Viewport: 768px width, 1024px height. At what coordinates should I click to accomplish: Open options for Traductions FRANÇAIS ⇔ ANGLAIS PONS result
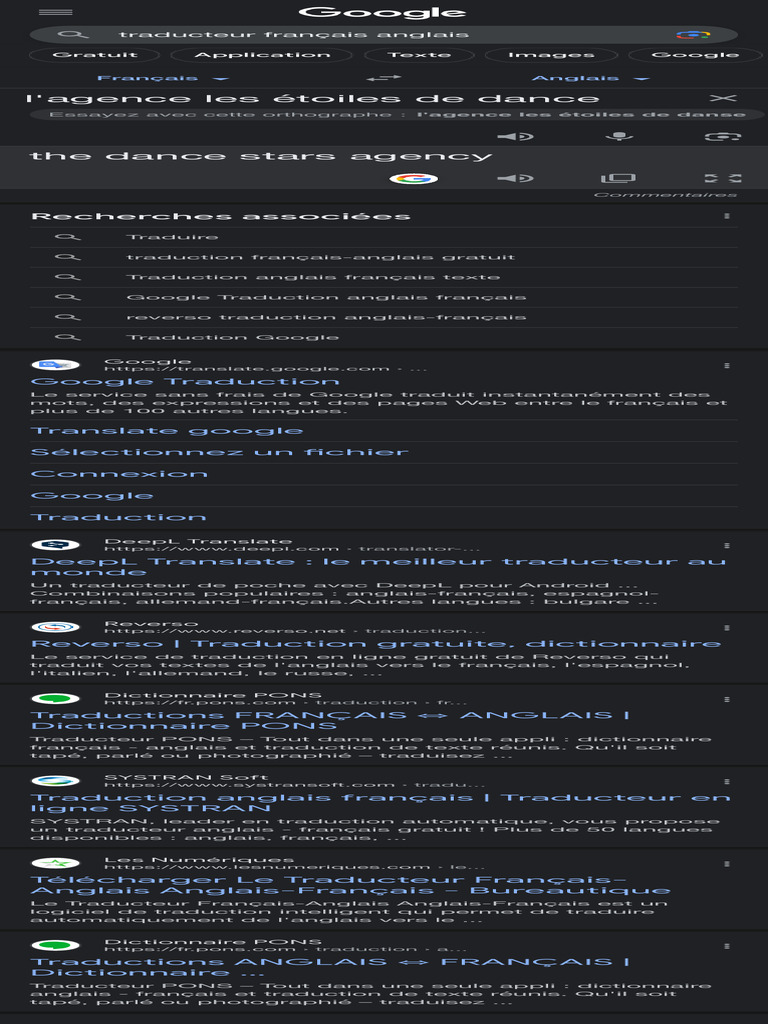point(727,699)
